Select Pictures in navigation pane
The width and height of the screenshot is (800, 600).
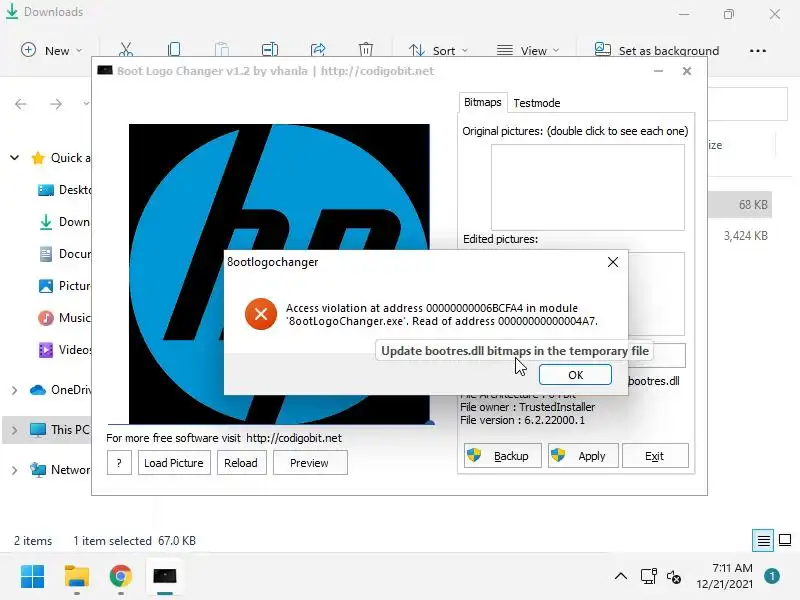pos(64,286)
